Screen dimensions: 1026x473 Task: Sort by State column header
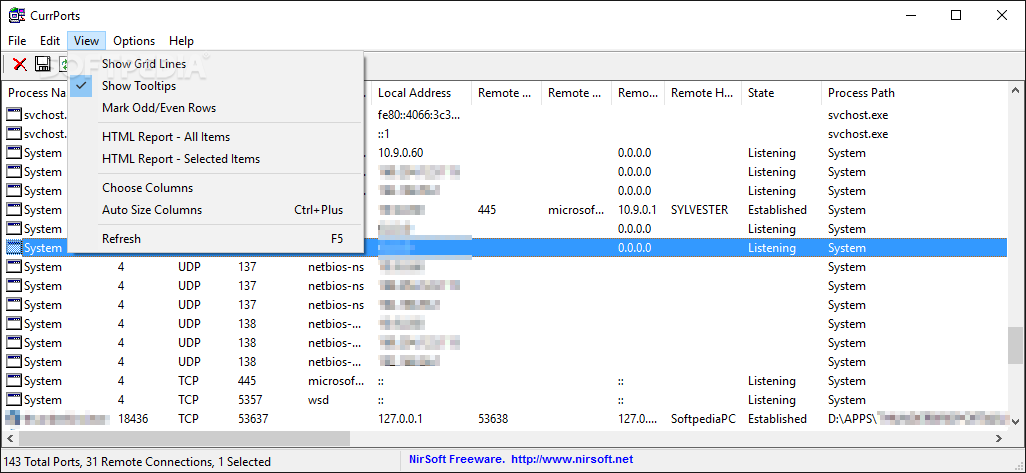[781, 93]
